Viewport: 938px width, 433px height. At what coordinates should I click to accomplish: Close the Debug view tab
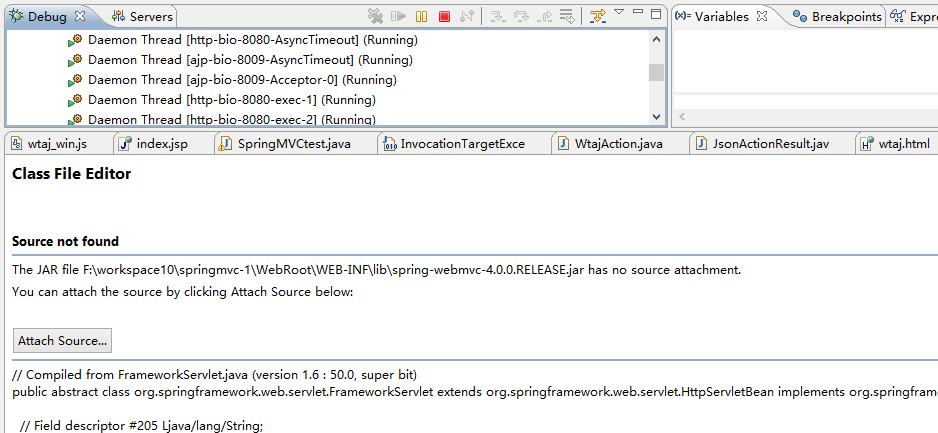[x=80, y=16]
